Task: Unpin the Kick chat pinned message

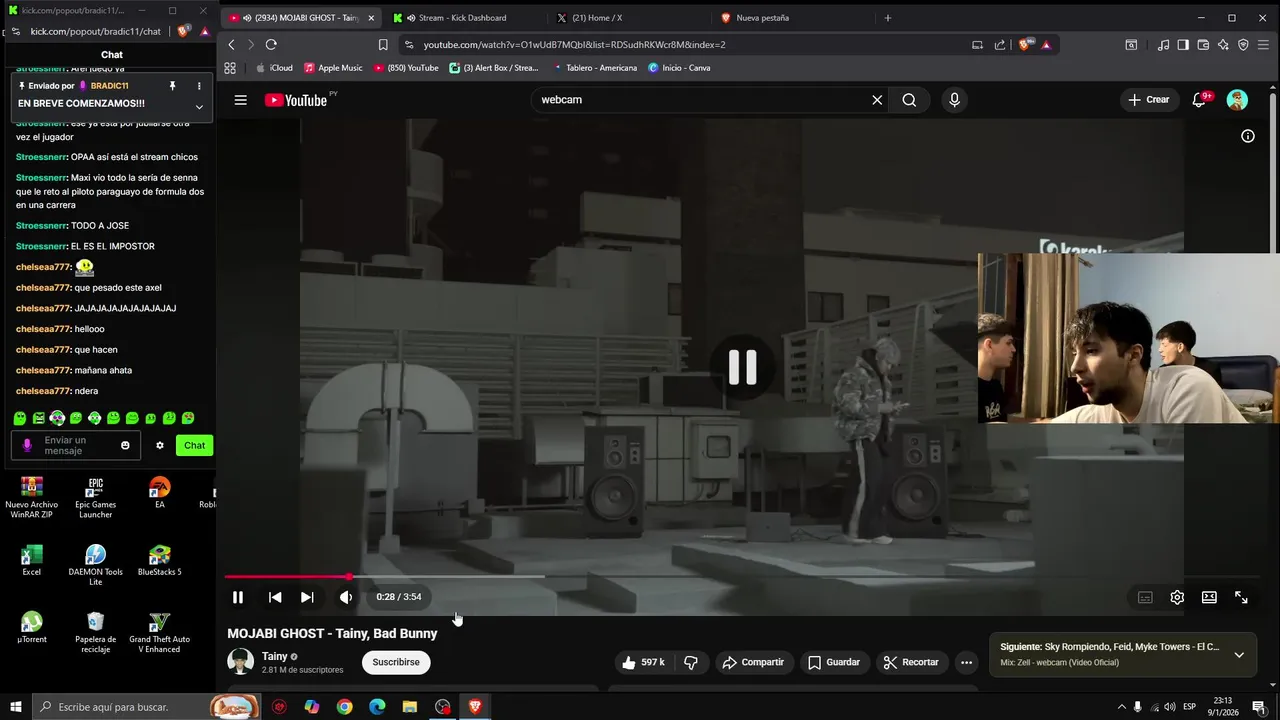Action: point(173,86)
